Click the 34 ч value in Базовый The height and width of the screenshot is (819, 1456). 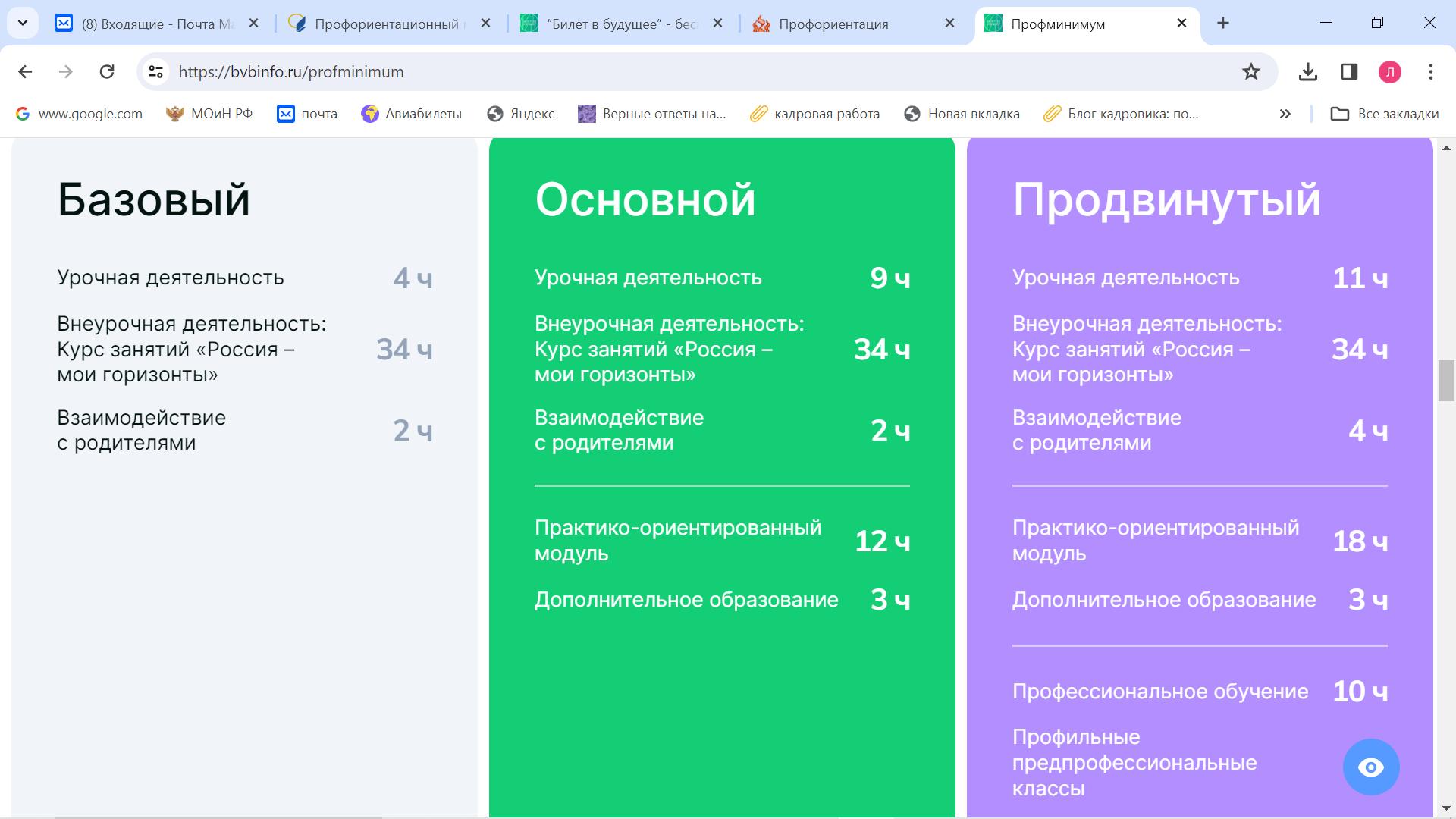[x=404, y=350]
